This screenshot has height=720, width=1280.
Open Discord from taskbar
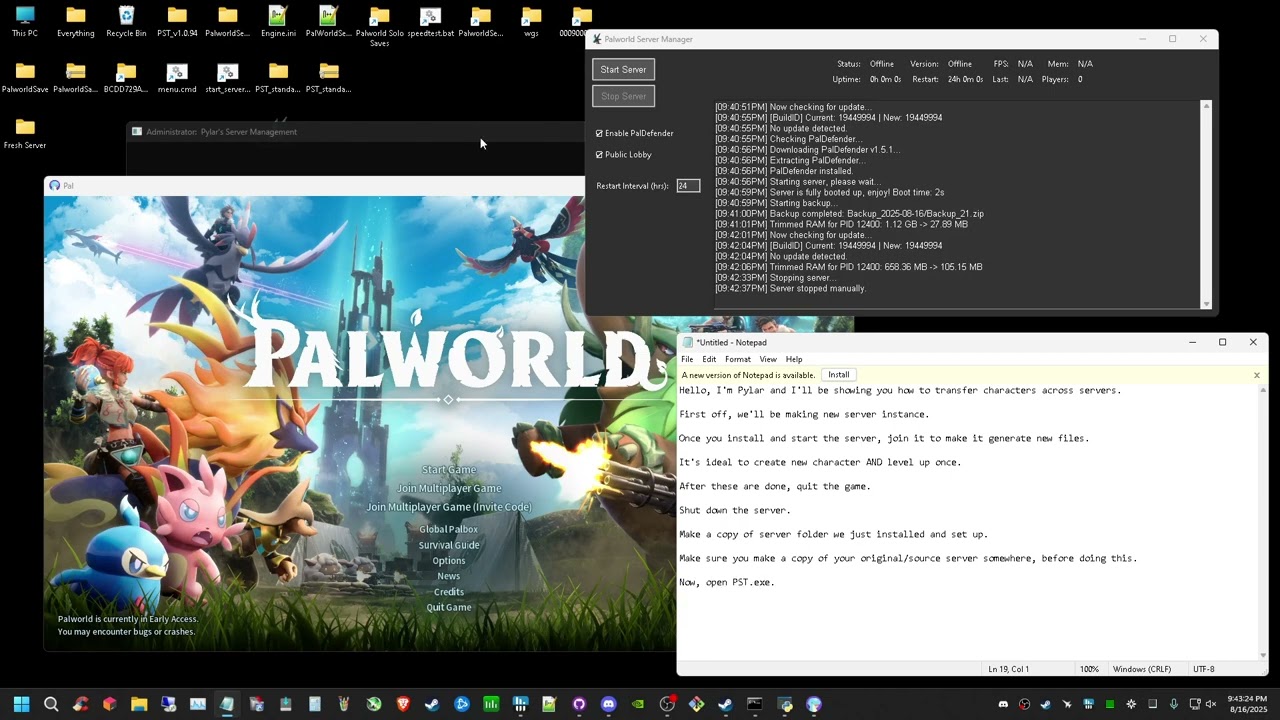pos(608,704)
